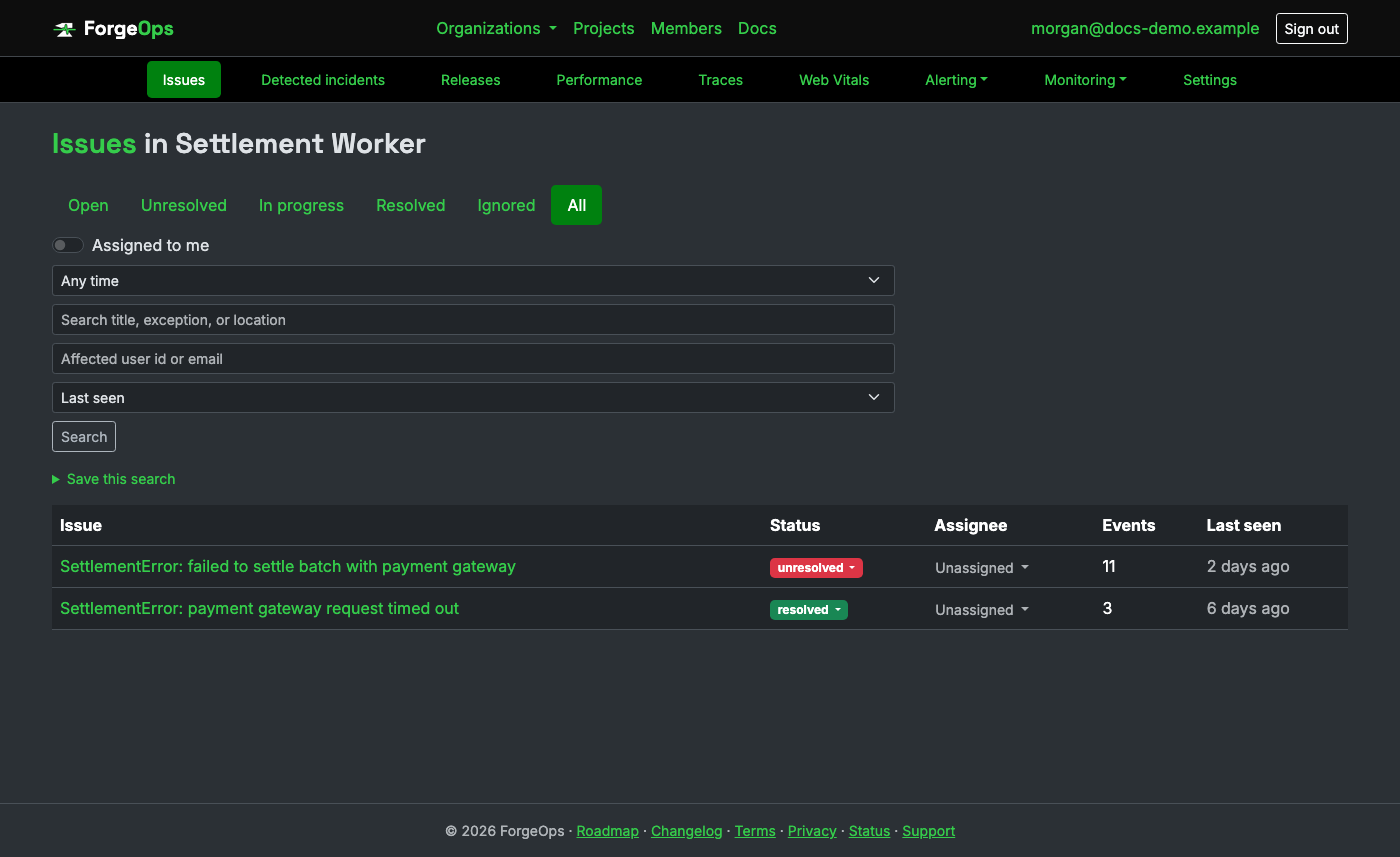Switch to the Unresolved tab

point(184,205)
